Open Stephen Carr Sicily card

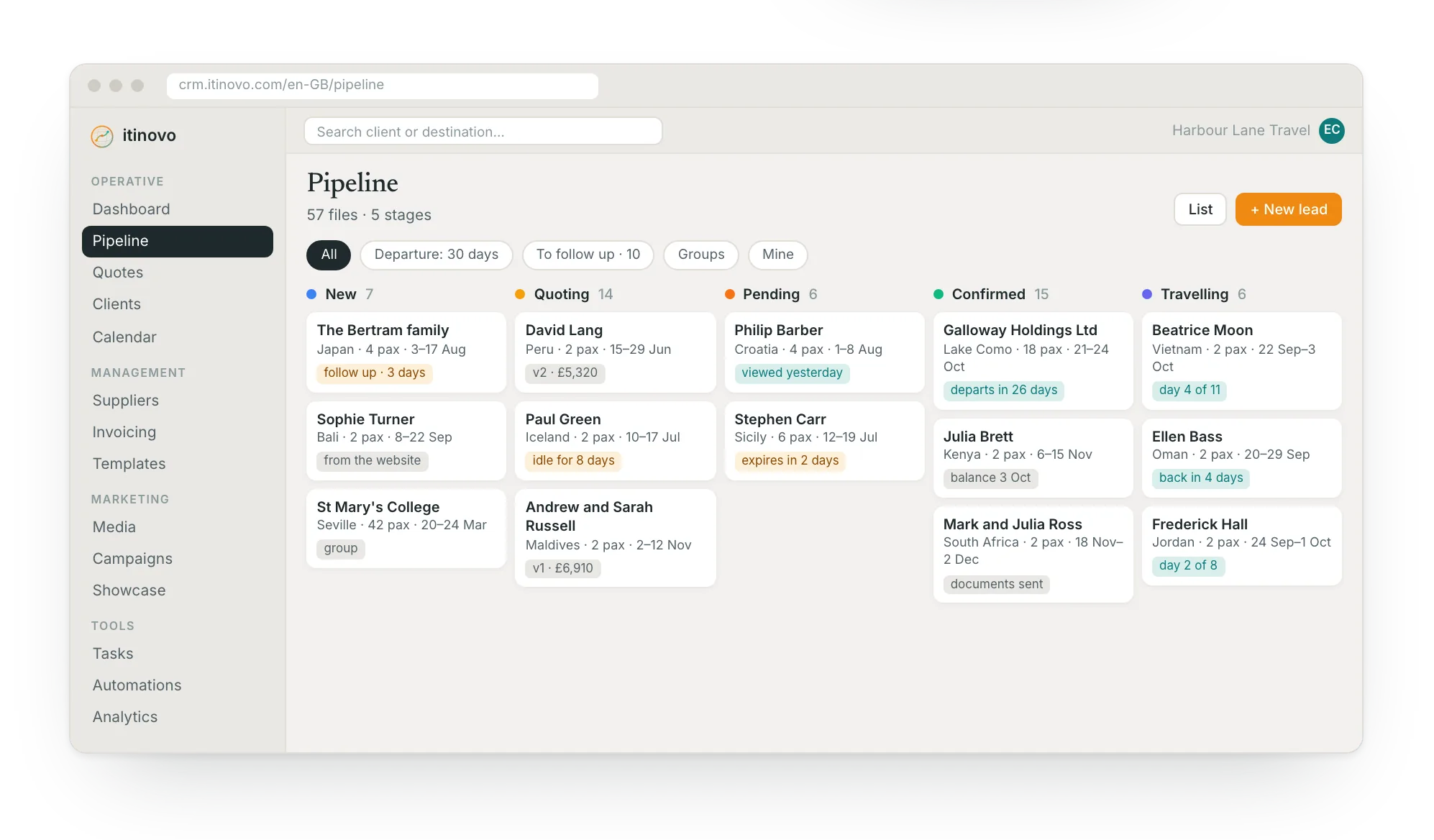(x=824, y=440)
